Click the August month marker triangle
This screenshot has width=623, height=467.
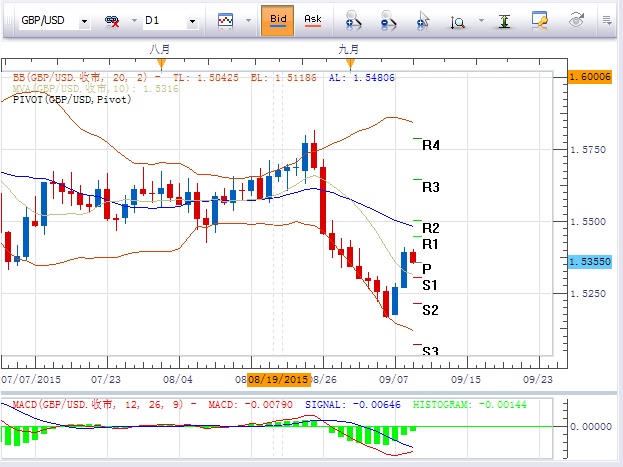click(161, 64)
